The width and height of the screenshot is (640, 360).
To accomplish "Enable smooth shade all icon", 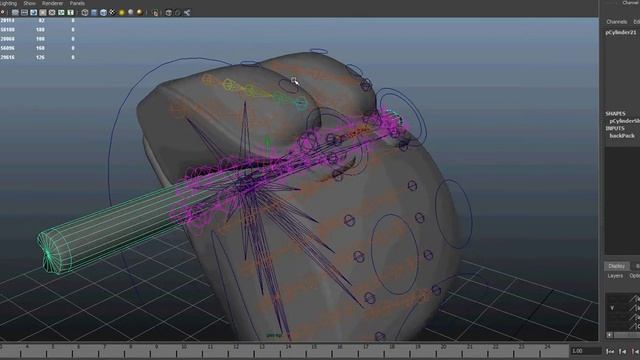I will tap(94, 13).
